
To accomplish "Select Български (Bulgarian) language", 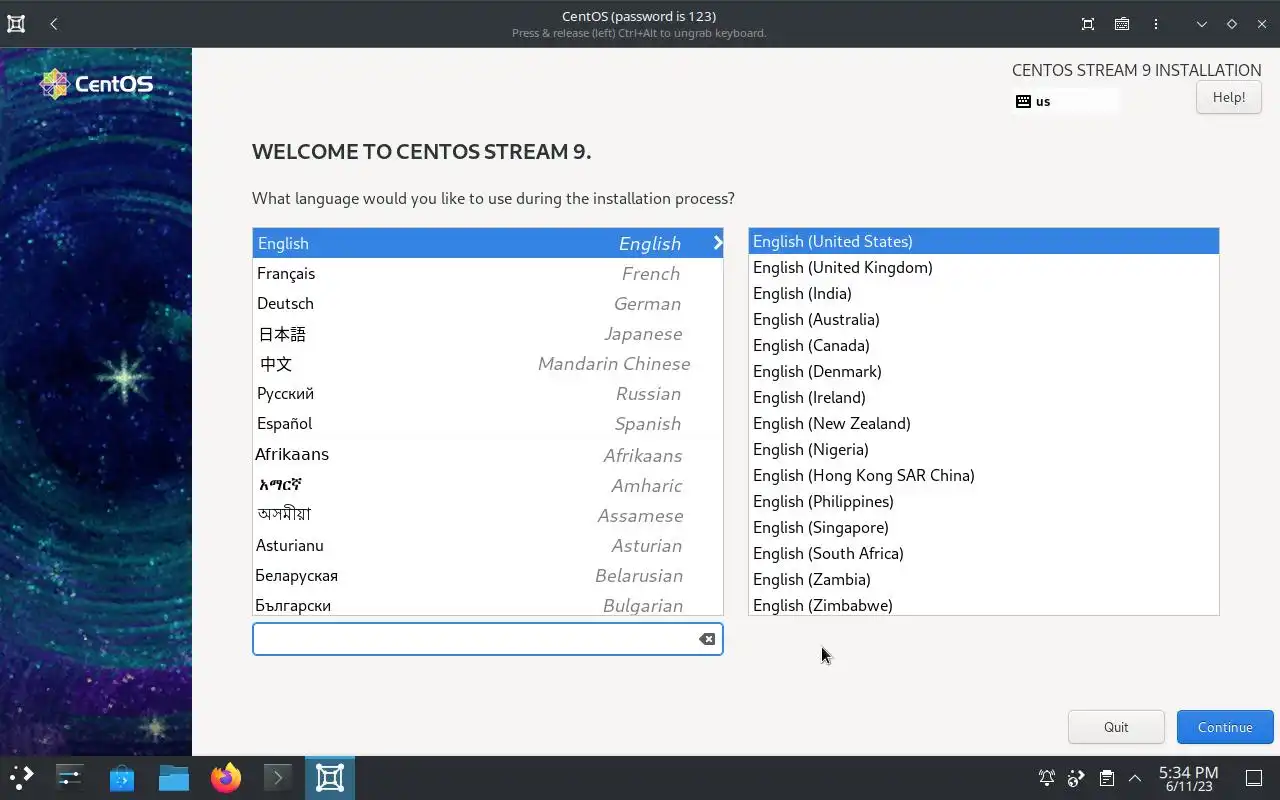I will [x=488, y=604].
